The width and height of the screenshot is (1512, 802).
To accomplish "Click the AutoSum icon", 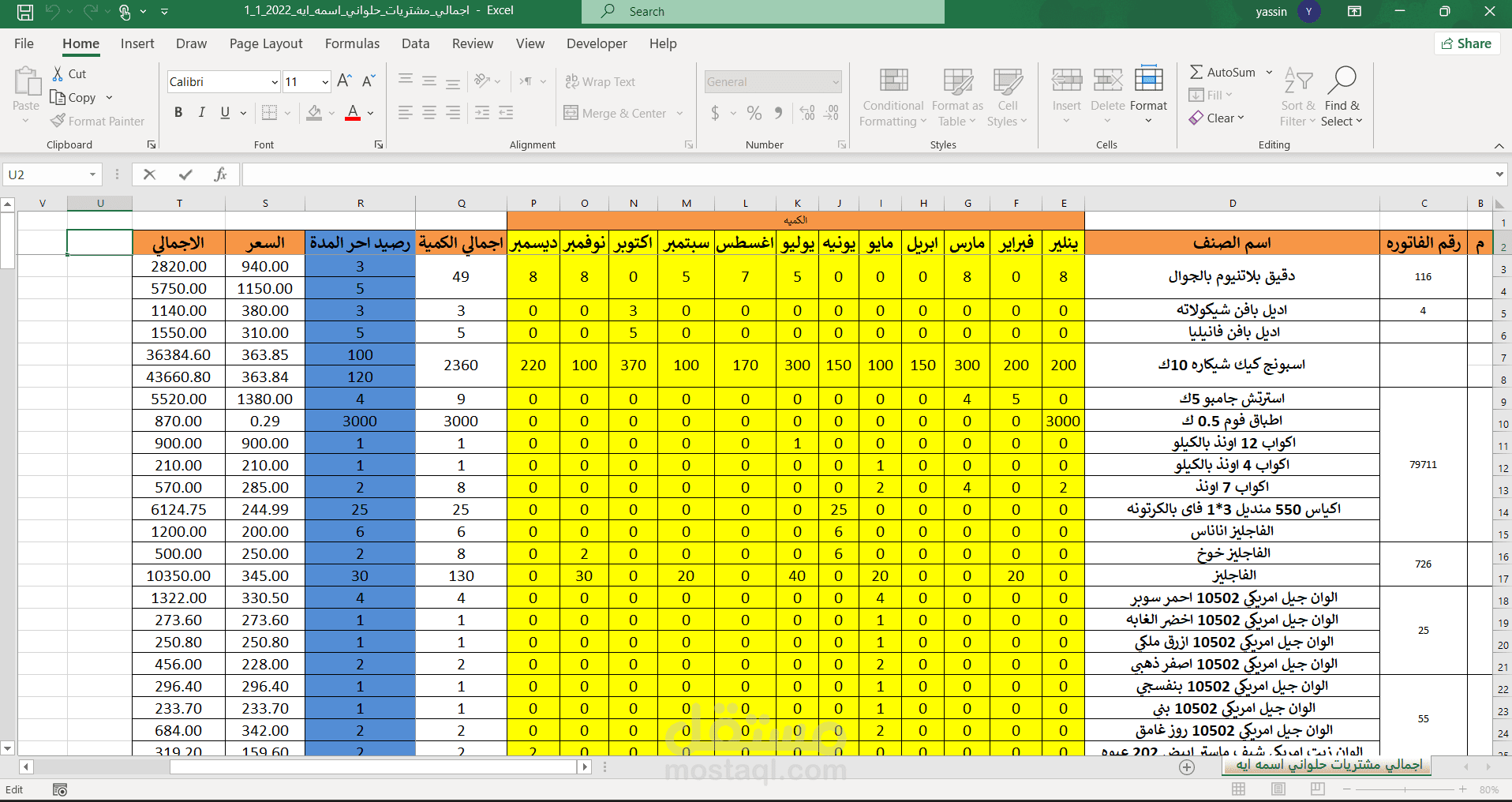I will (x=1196, y=72).
